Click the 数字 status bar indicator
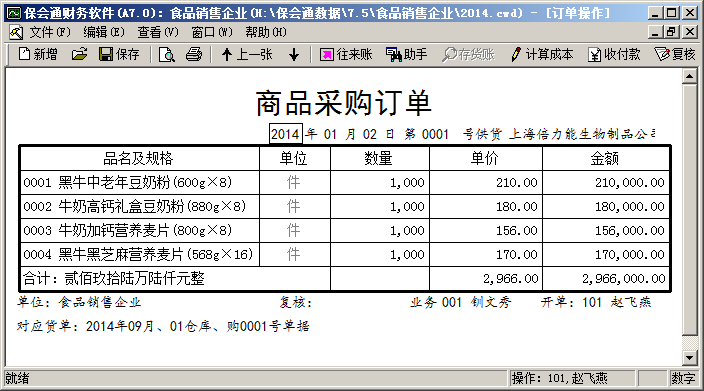Screen dimensions: 704x391 pos(683,378)
